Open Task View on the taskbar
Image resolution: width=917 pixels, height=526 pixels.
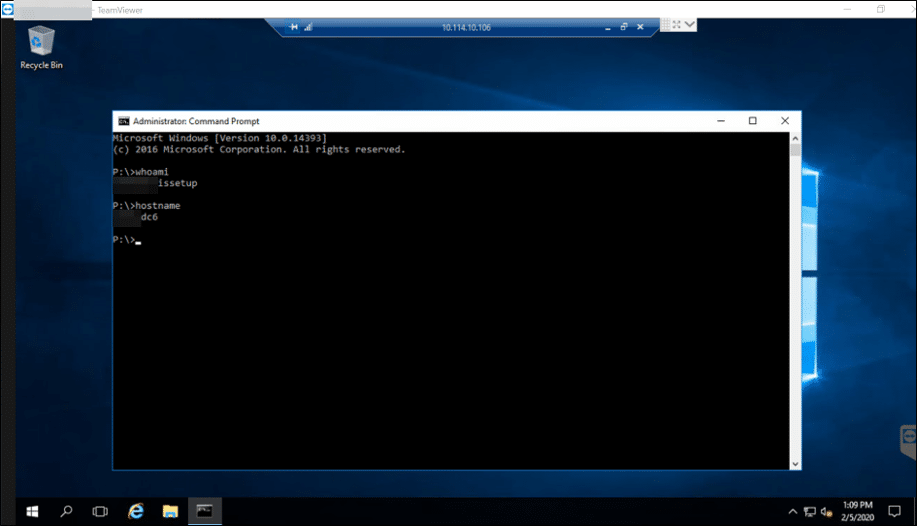100,510
